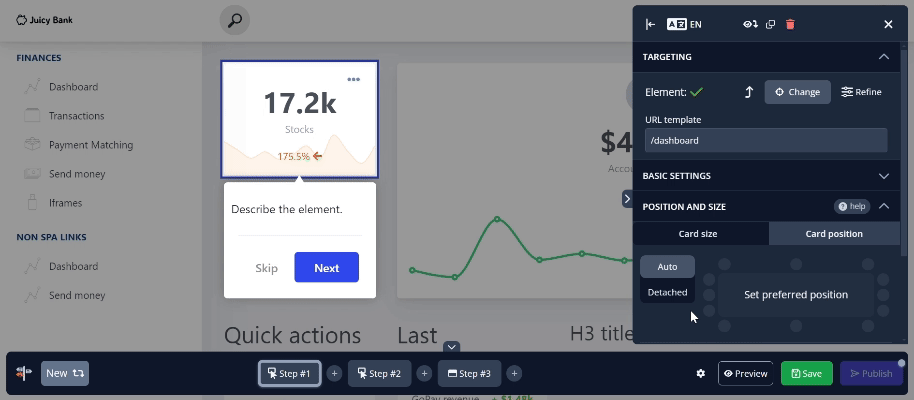Click the green Save button
The image size is (914, 400).
click(806, 373)
